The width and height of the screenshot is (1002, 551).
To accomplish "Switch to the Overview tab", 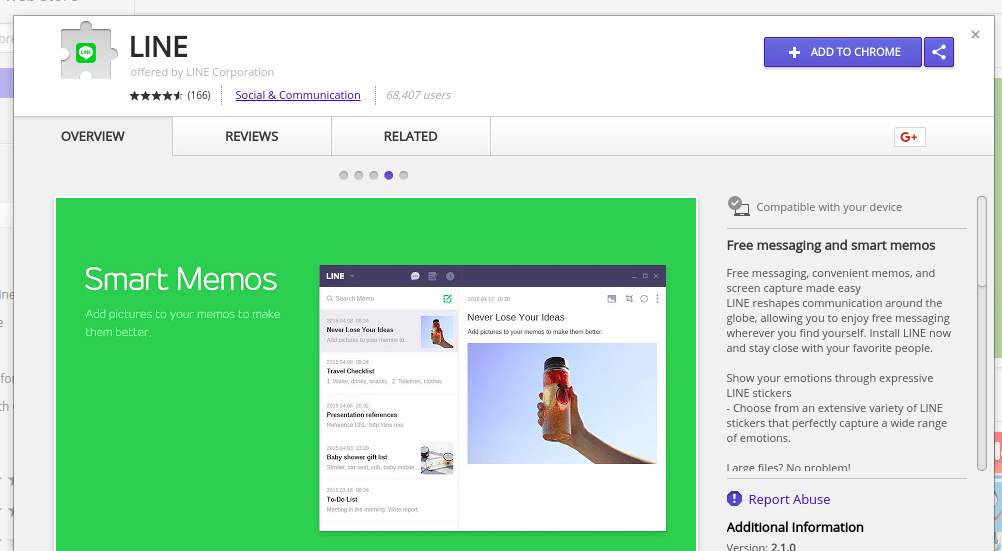I will [x=93, y=136].
